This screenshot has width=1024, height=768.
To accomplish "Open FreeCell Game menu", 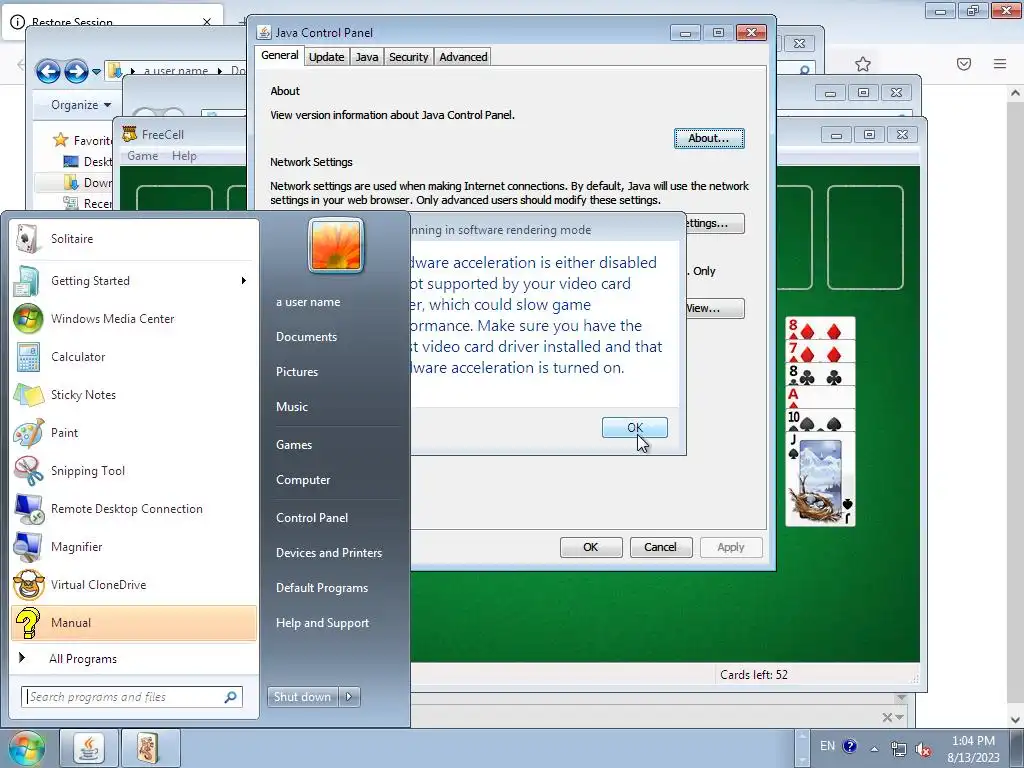I will click(x=142, y=156).
